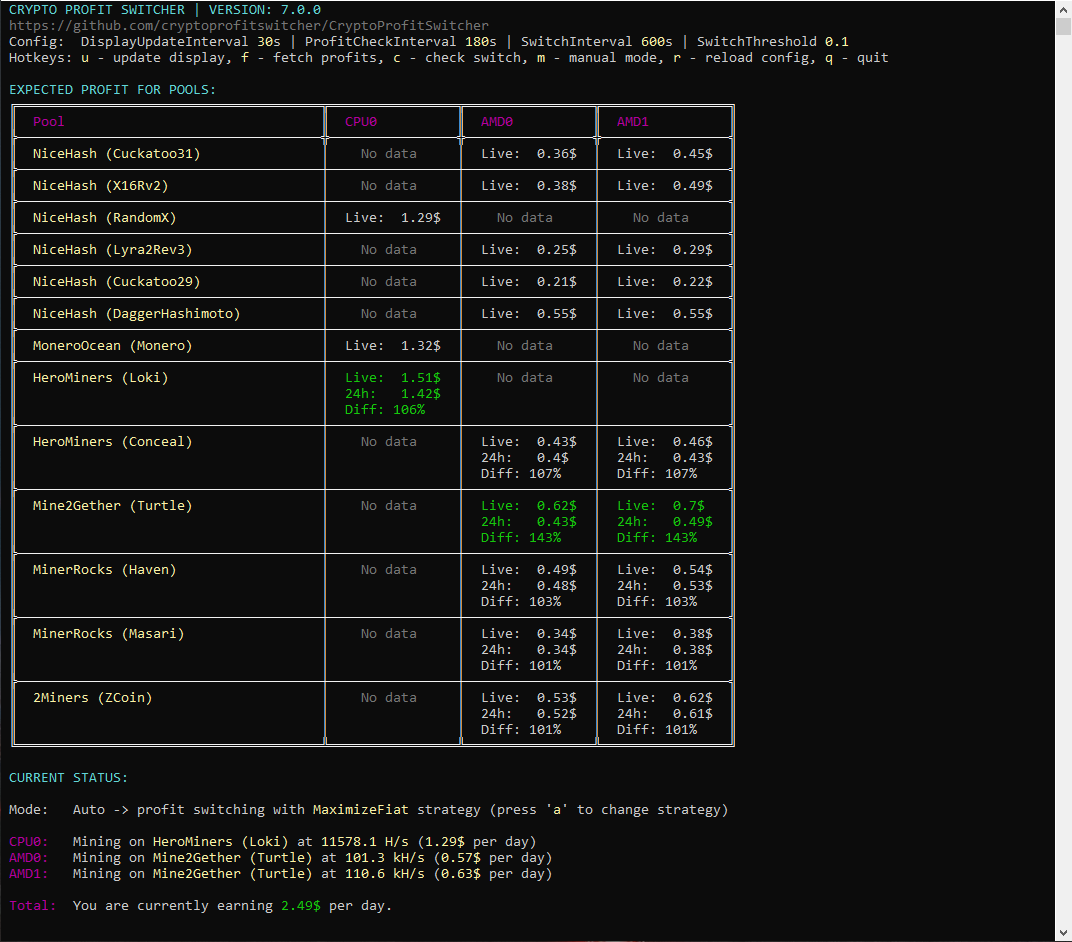The height and width of the screenshot is (942, 1072).
Task: Click 'Live: 0.54$' in Haven AMD1 cell
Action: click(665, 570)
